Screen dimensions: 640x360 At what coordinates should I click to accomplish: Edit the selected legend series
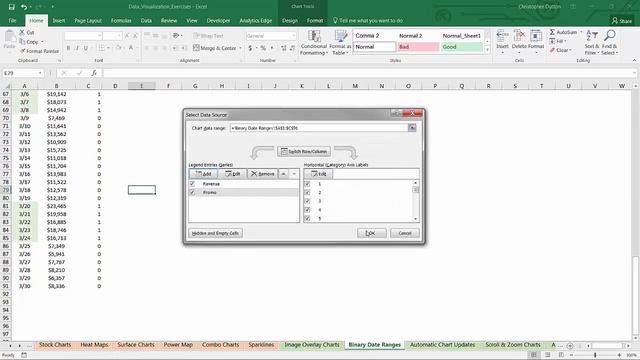tap(233, 174)
